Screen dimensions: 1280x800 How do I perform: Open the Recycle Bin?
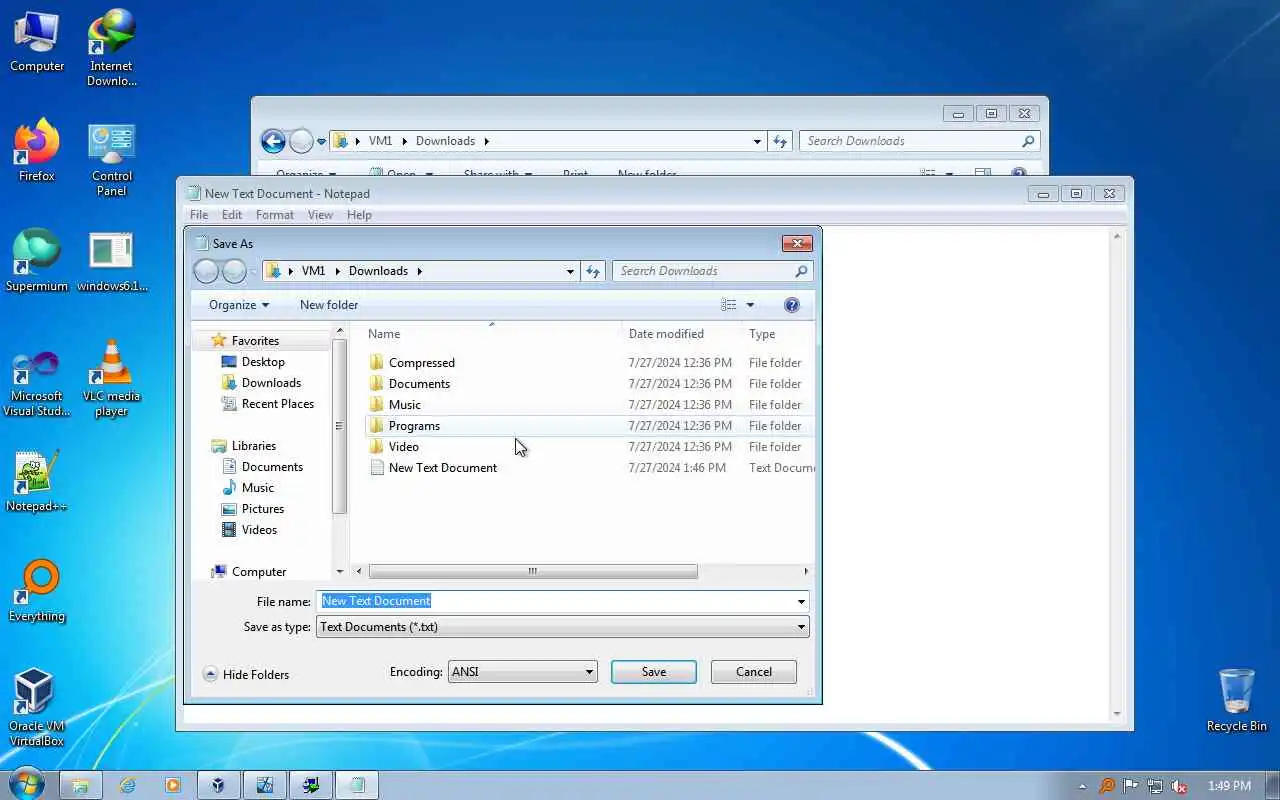pos(1237,700)
